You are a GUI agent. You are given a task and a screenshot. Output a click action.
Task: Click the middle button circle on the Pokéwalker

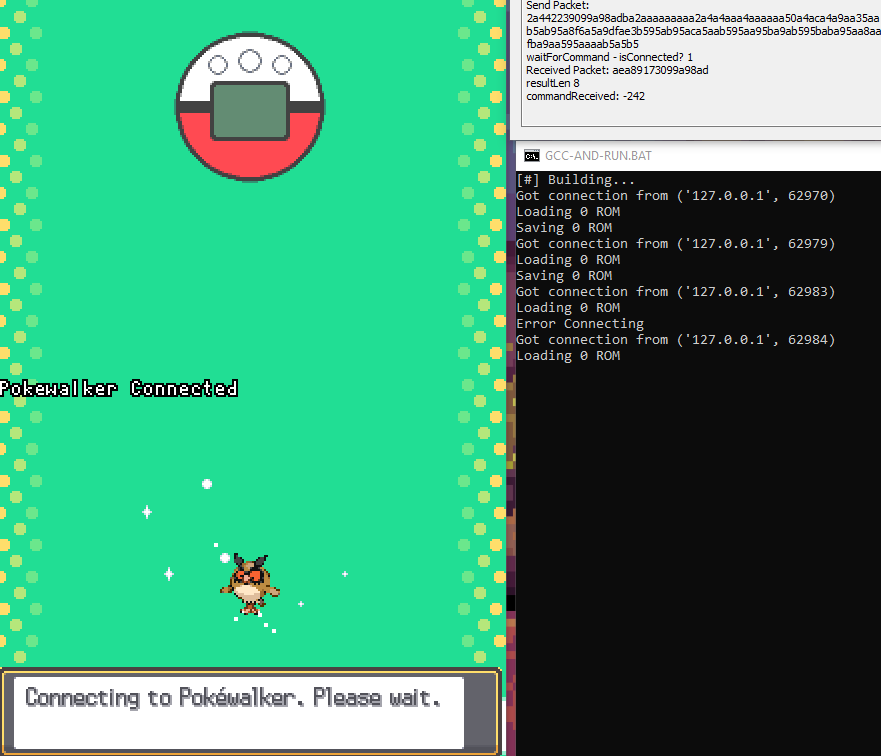250,61
